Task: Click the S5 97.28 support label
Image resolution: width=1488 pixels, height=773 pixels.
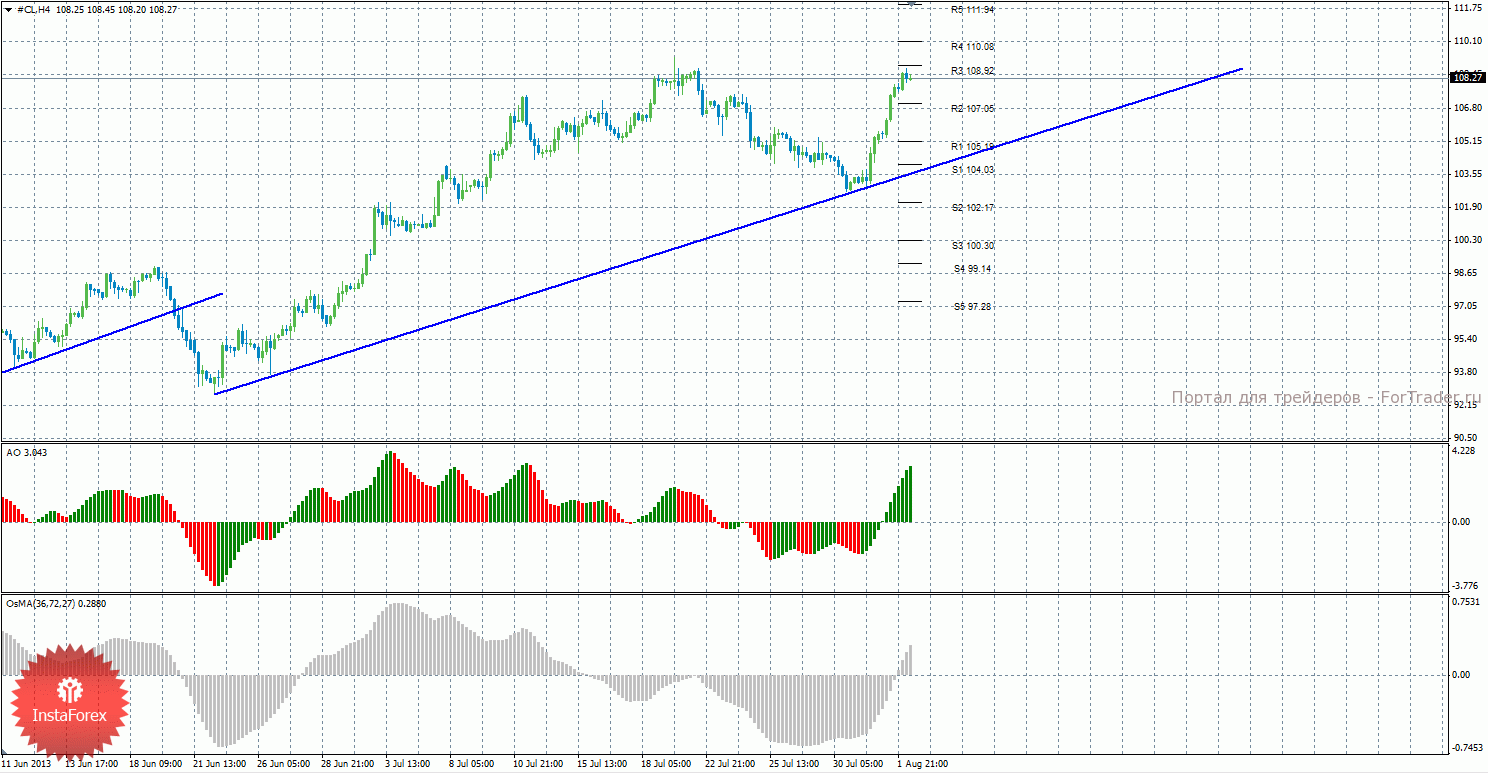Action: click(972, 307)
